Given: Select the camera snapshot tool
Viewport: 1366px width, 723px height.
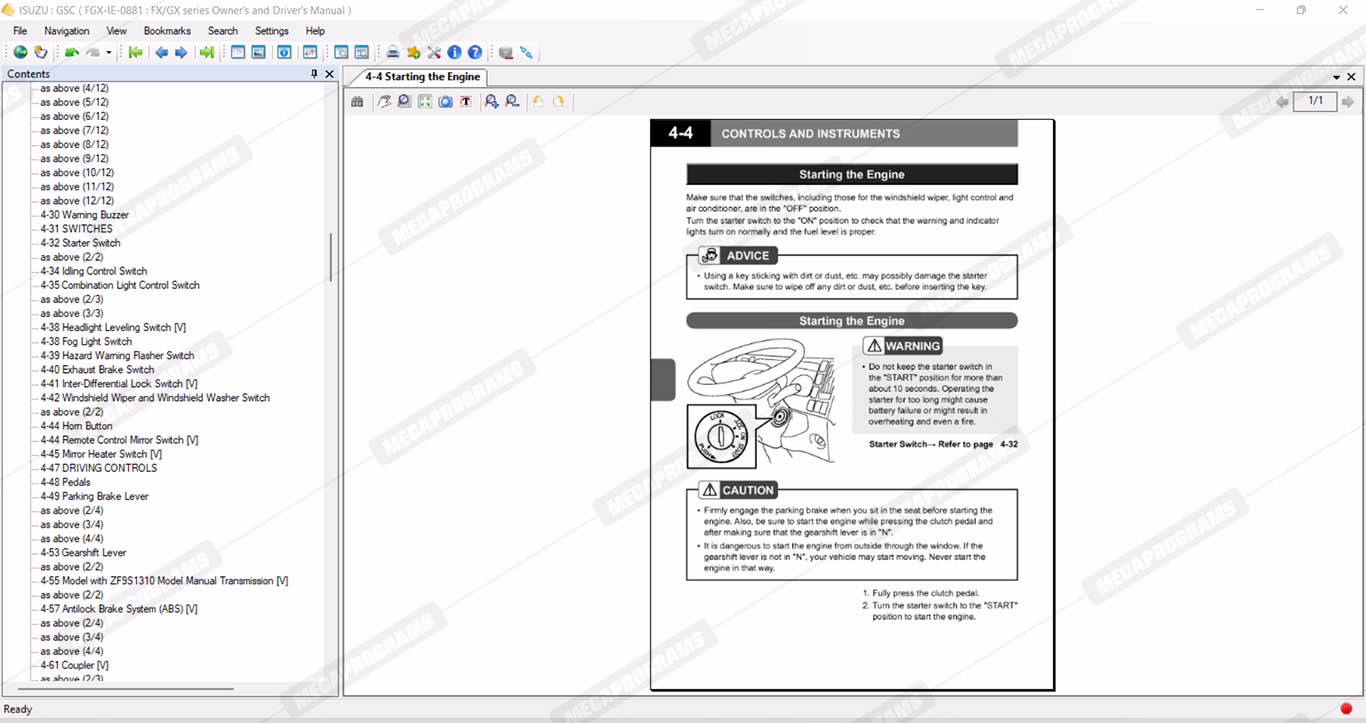Looking at the screenshot, I should click(445, 101).
